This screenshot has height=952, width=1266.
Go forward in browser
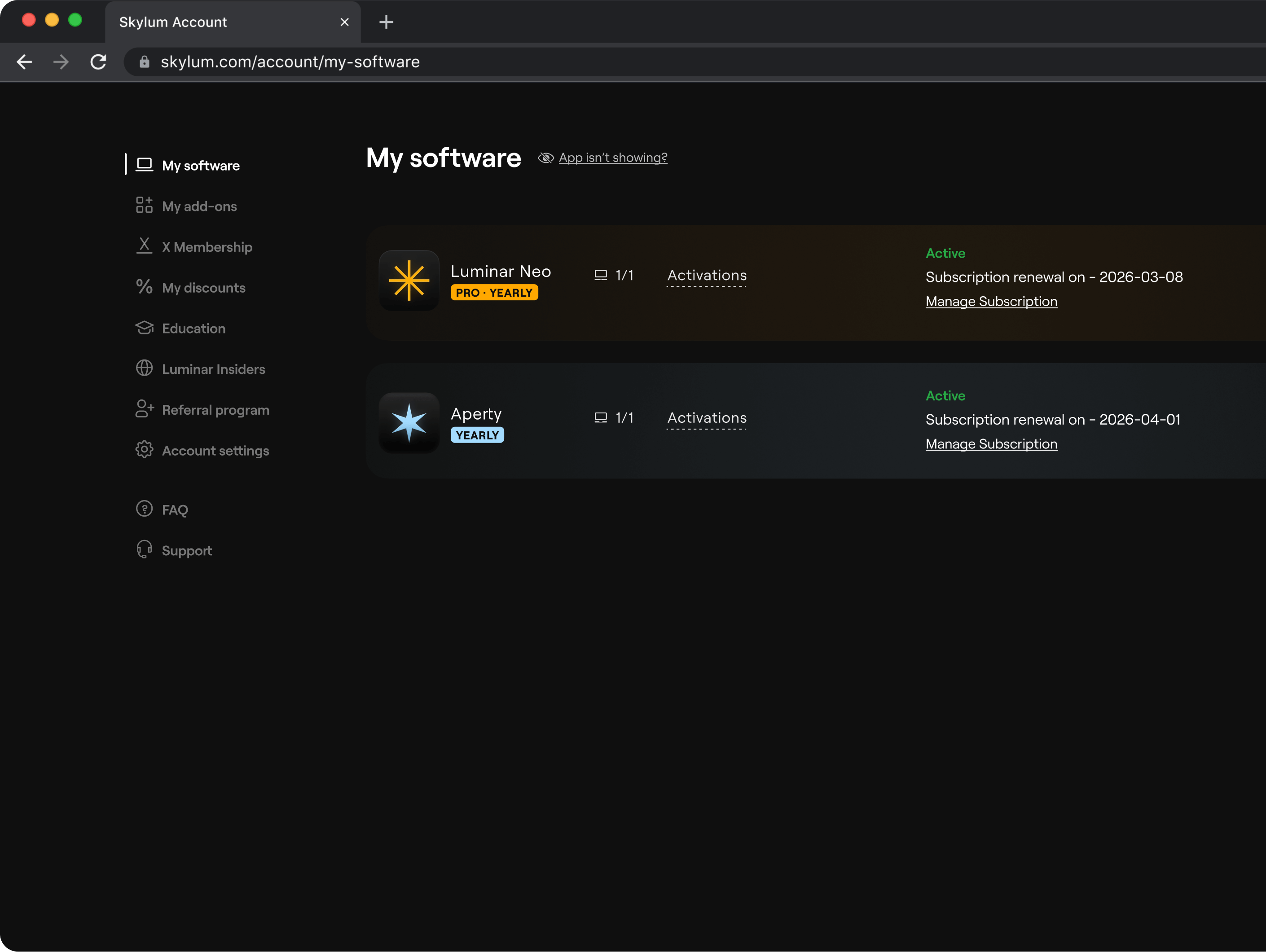61,62
